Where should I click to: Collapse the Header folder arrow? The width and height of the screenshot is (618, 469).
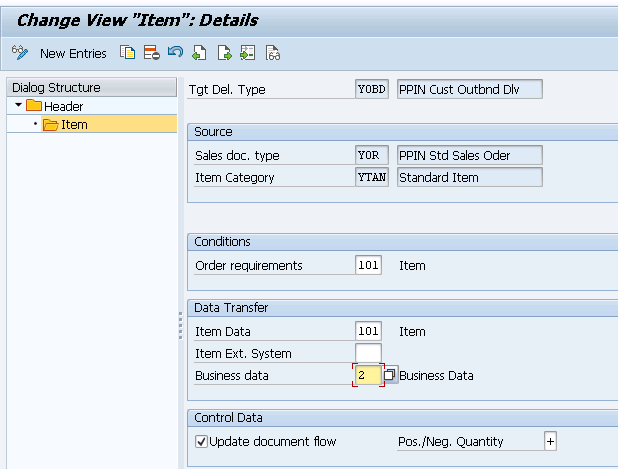click(18, 105)
